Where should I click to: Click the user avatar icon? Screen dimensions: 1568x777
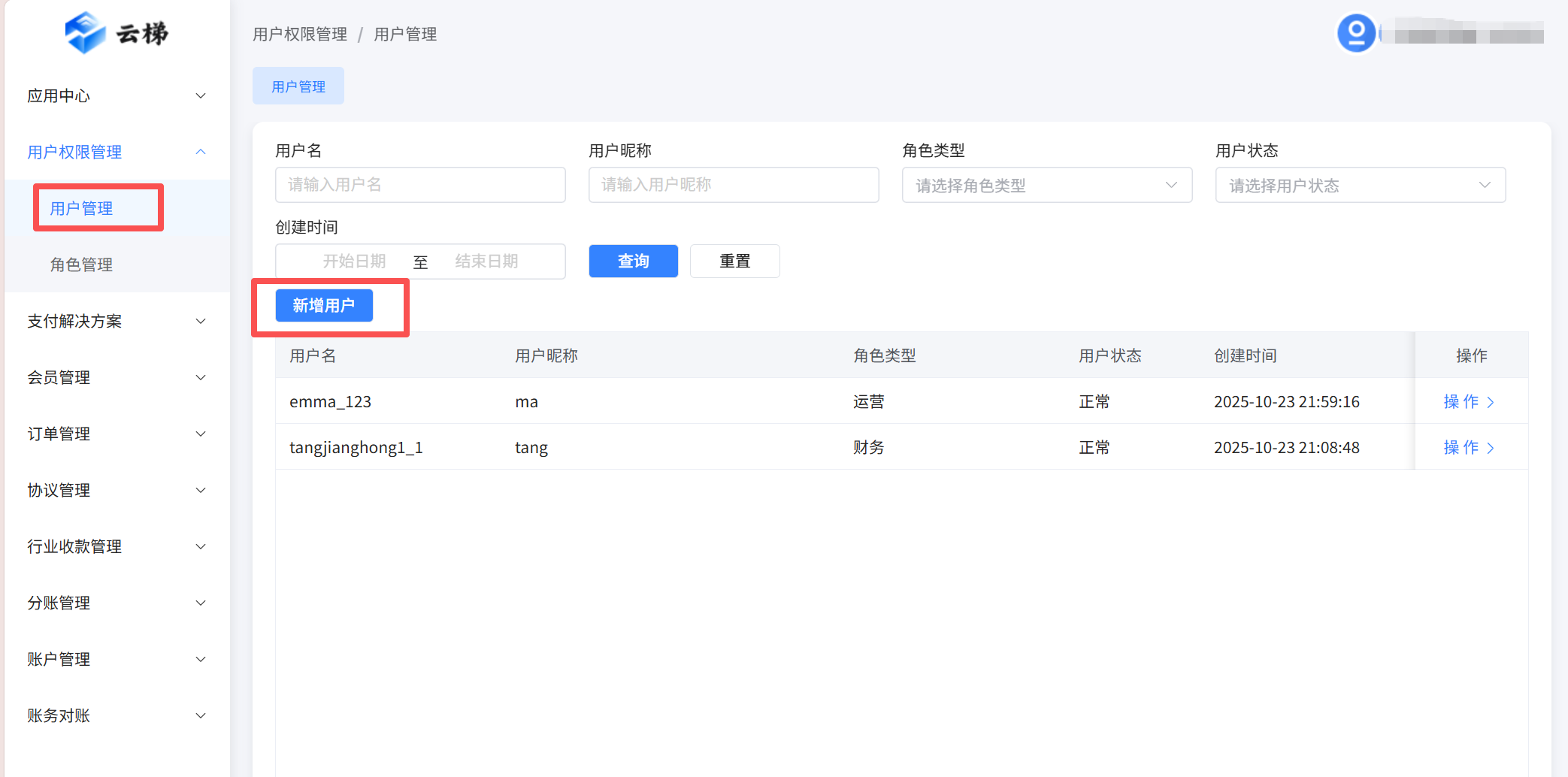coord(1356,34)
